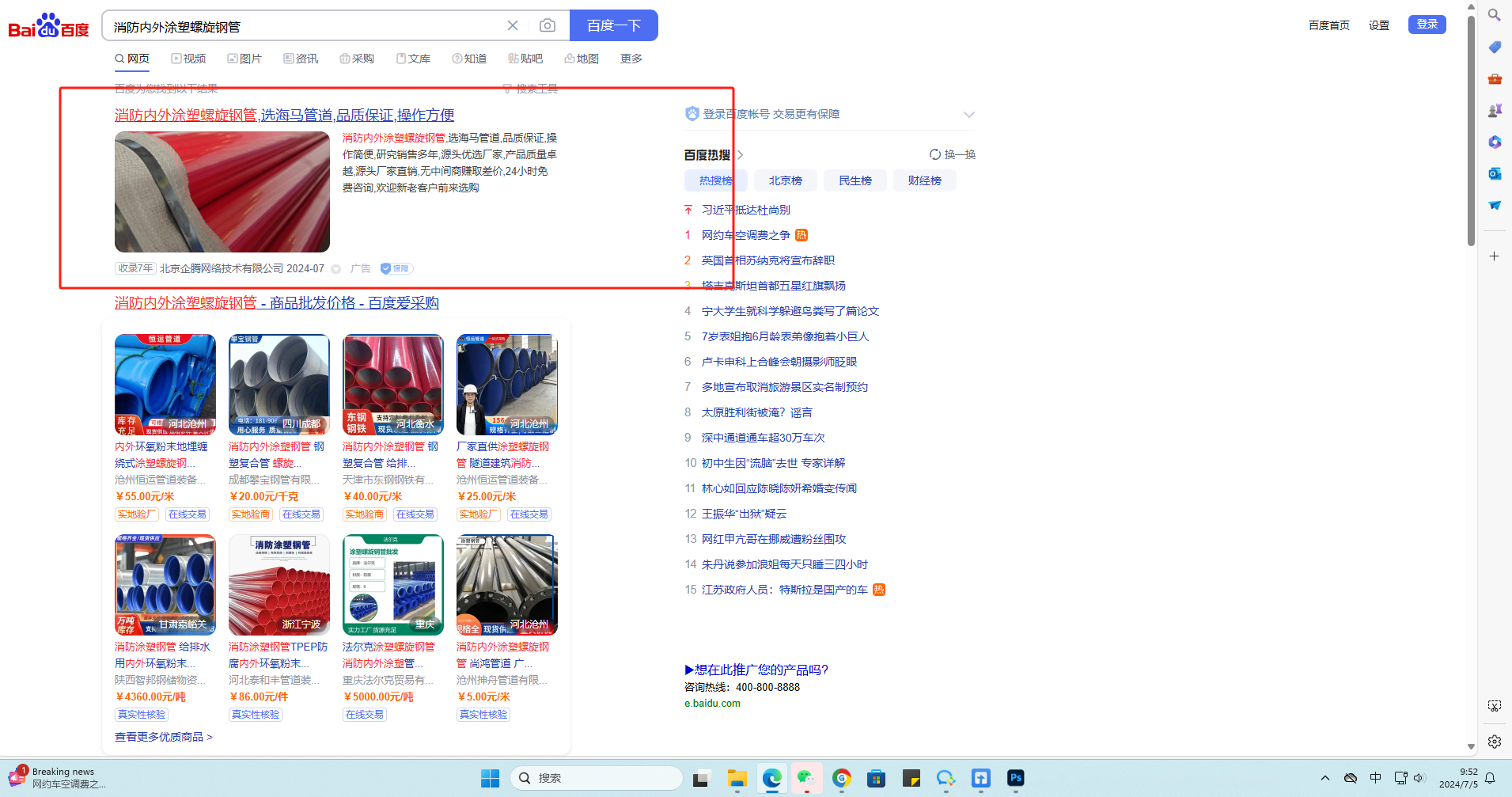The width and height of the screenshot is (1512, 797).
Task: Show hidden tray icons chevron
Action: pos(1325,778)
